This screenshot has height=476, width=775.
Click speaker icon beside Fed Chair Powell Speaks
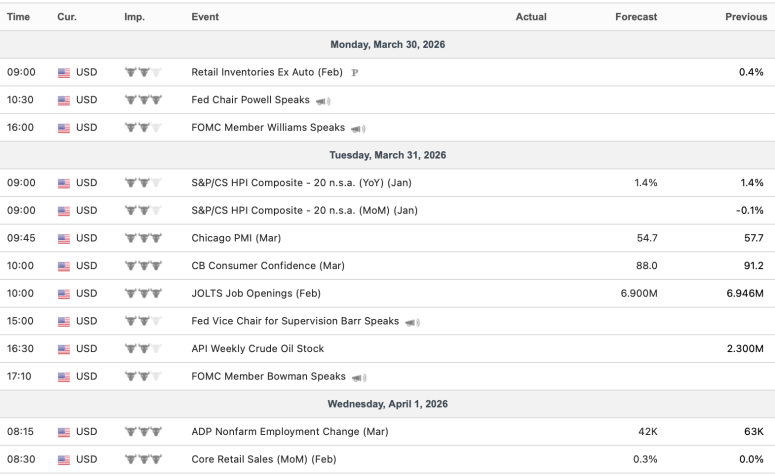pos(324,100)
